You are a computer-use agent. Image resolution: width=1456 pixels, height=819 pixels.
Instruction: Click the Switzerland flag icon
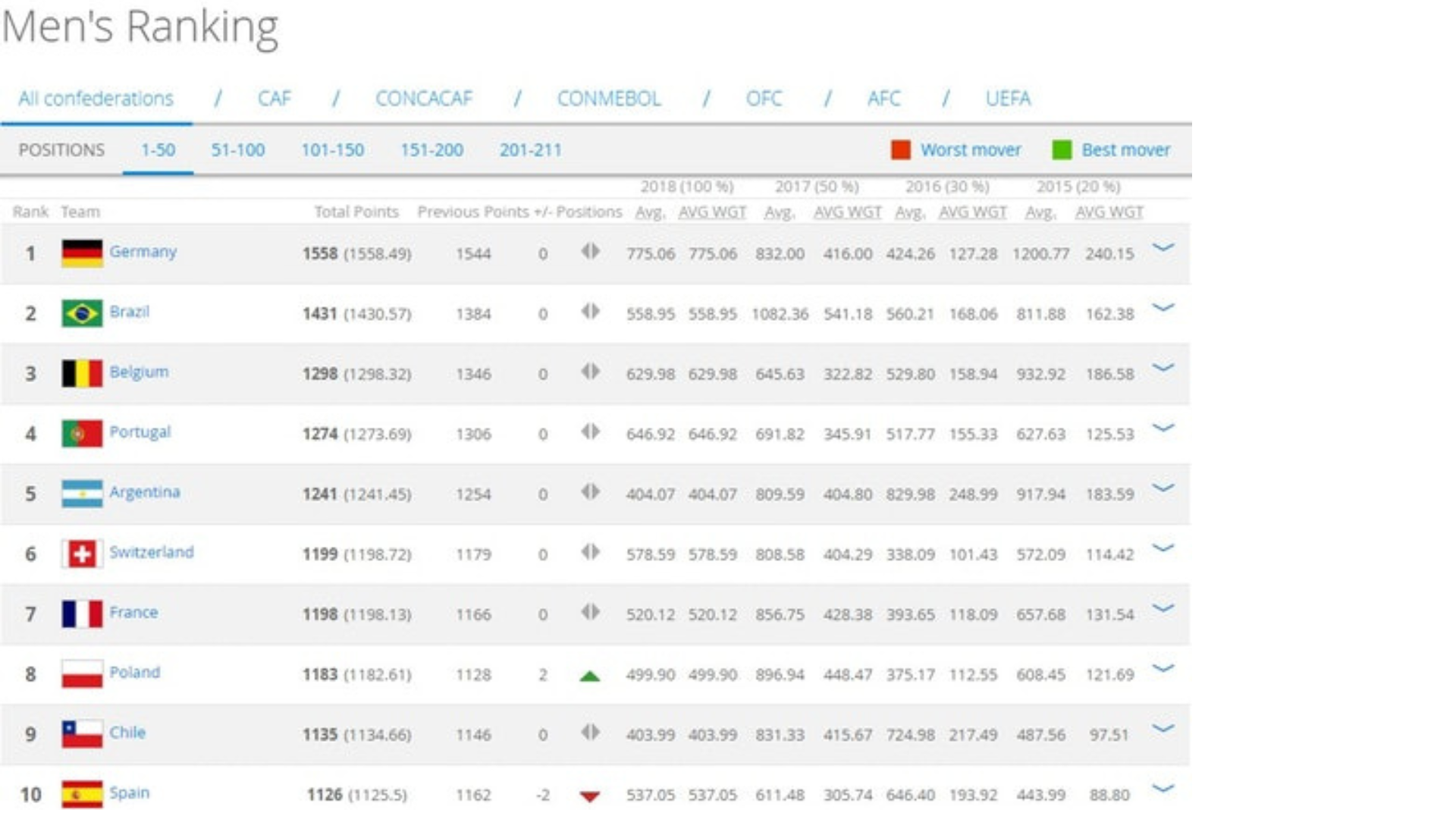tap(82, 554)
